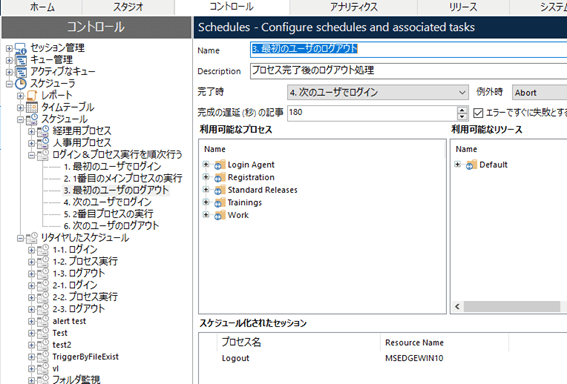Click the 1-2. プロセス実行 schedule icon
This screenshot has width=567, height=384.
pos(43,261)
